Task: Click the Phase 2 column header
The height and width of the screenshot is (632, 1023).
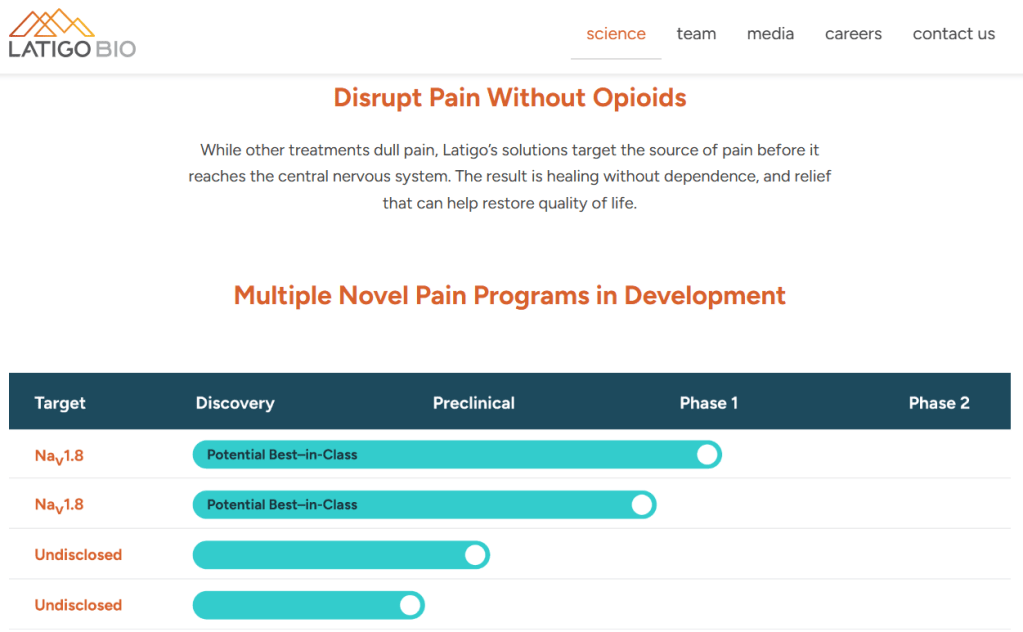Action: click(939, 403)
